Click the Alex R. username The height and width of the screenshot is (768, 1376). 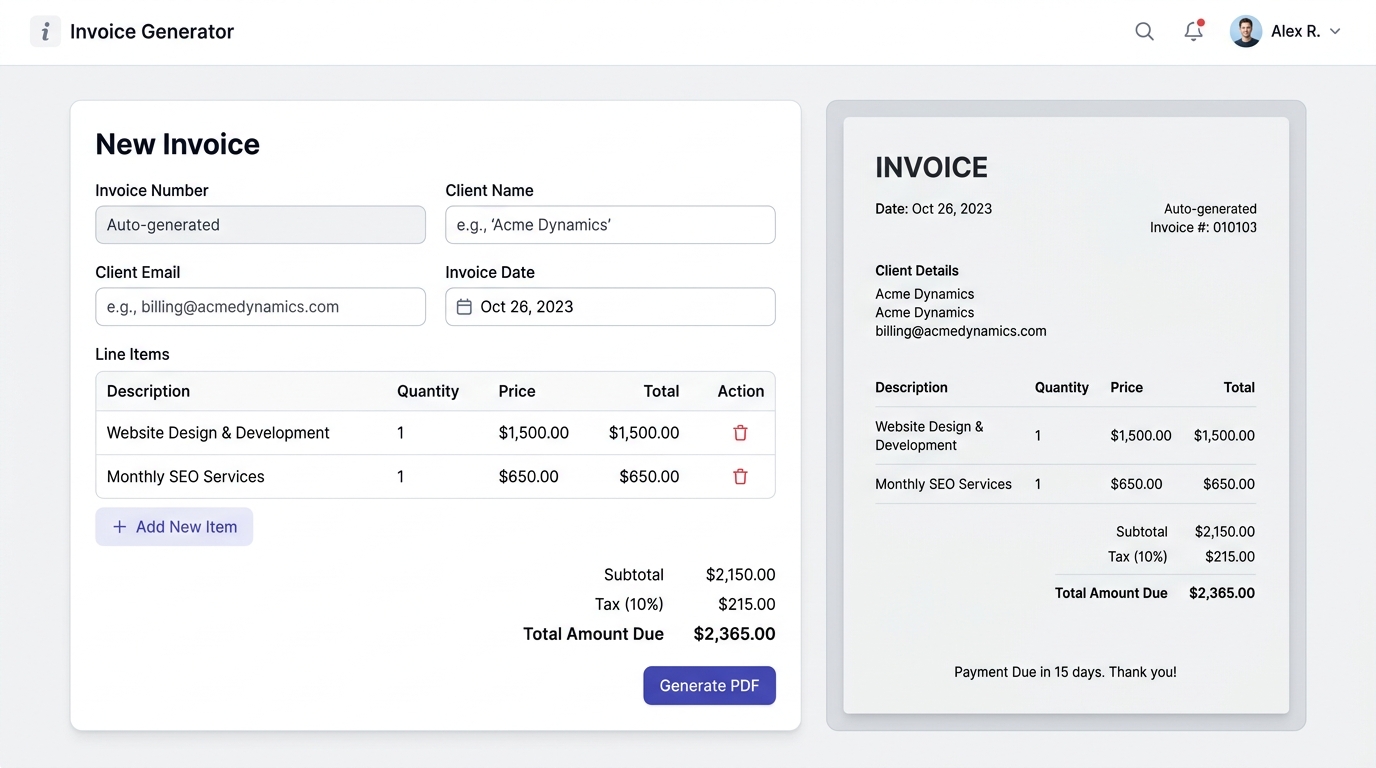(x=1295, y=31)
